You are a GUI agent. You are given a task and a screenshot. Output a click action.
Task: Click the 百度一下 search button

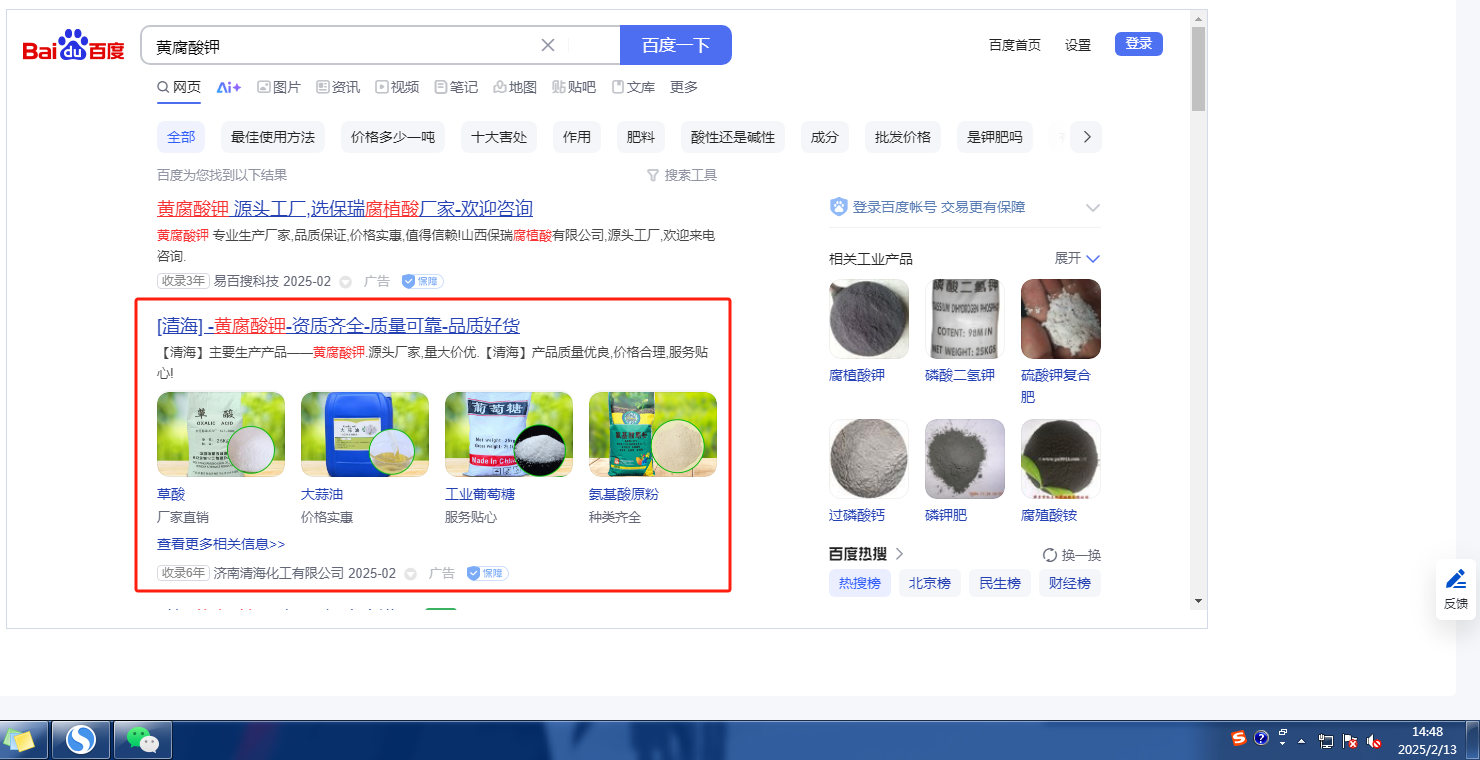[x=676, y=45]
